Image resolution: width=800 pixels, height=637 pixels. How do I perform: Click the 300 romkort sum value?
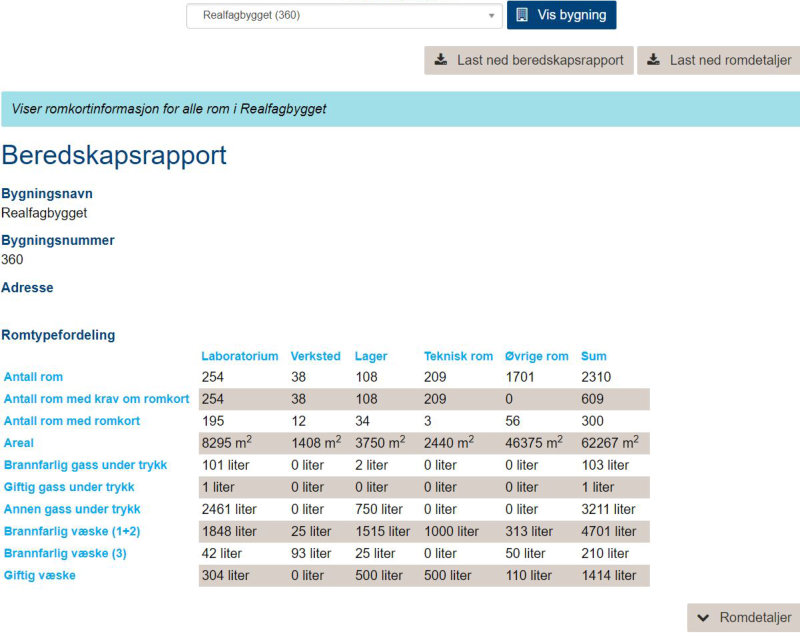(x=592, y=421)
